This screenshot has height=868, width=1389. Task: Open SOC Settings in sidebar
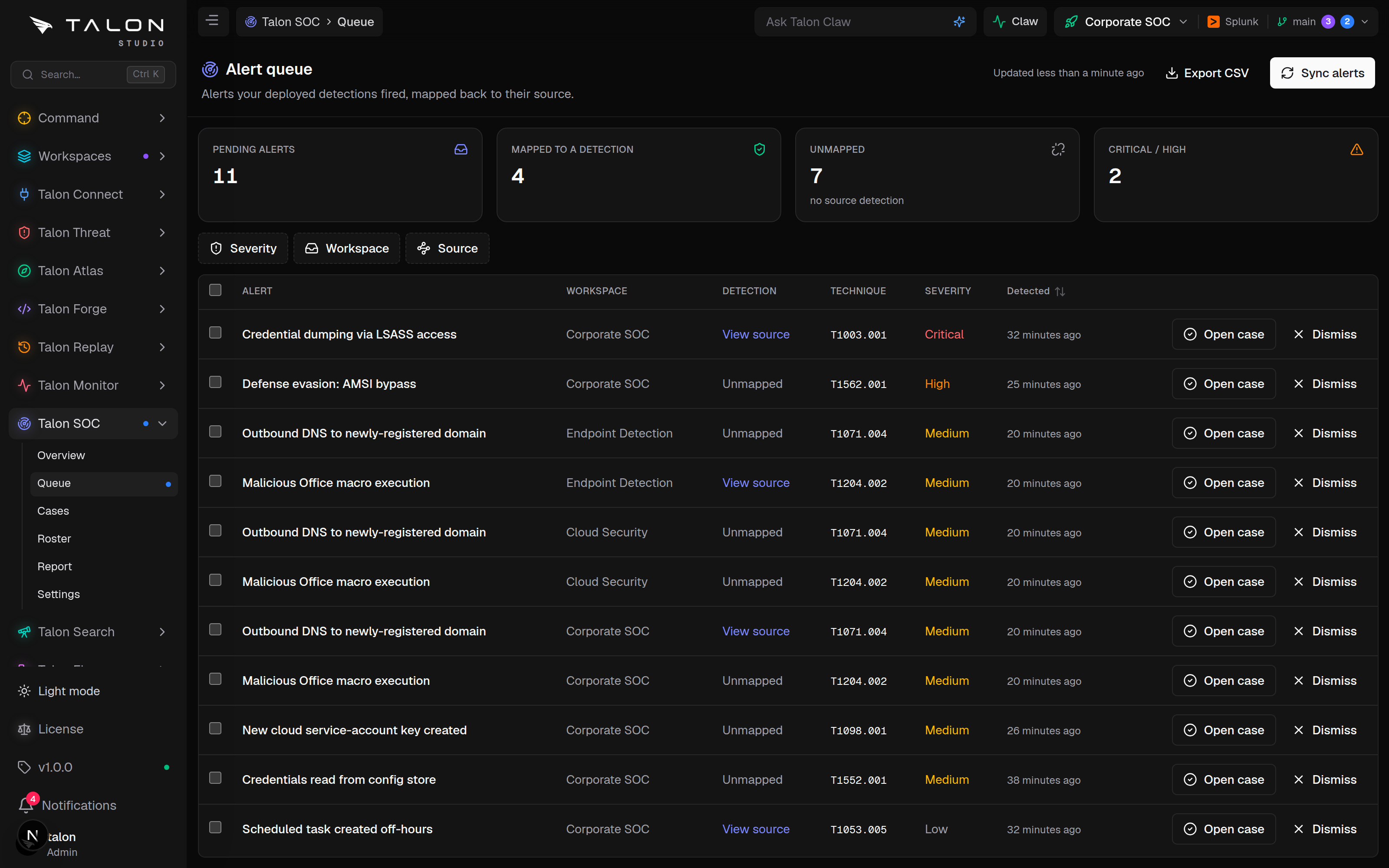pos(59,594)
